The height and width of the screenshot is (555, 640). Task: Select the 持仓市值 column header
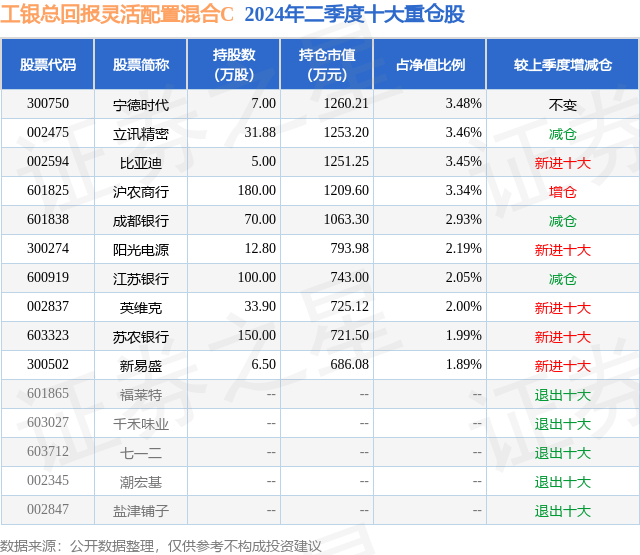[x=327, y=64]
